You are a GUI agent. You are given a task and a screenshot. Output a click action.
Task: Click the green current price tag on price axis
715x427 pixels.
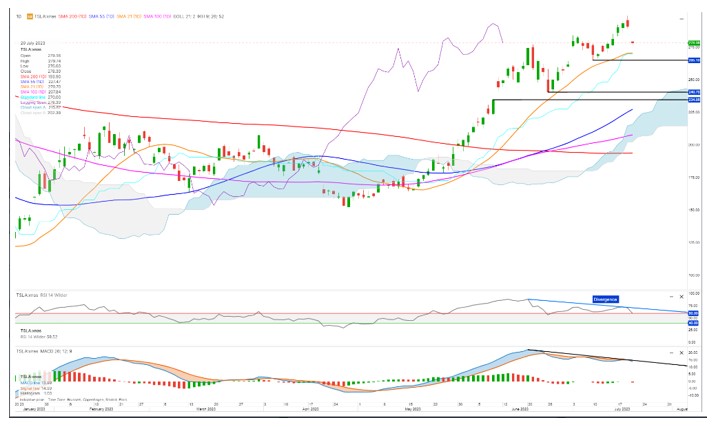click(x=694, y=42)
